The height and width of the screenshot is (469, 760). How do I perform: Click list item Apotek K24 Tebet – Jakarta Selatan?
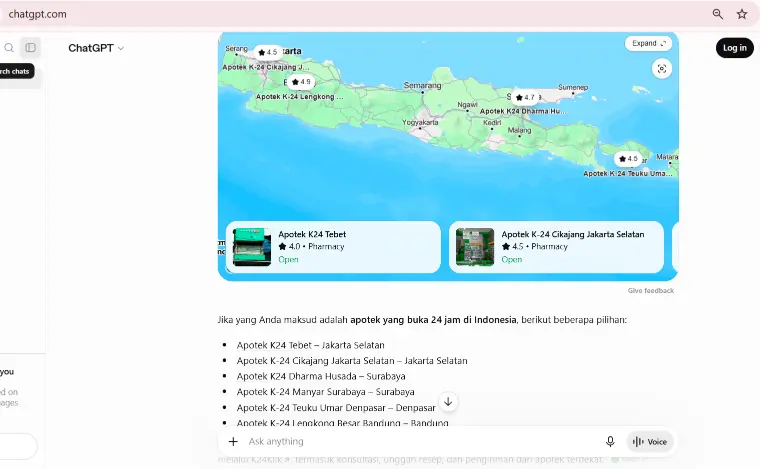click(310, 345)
